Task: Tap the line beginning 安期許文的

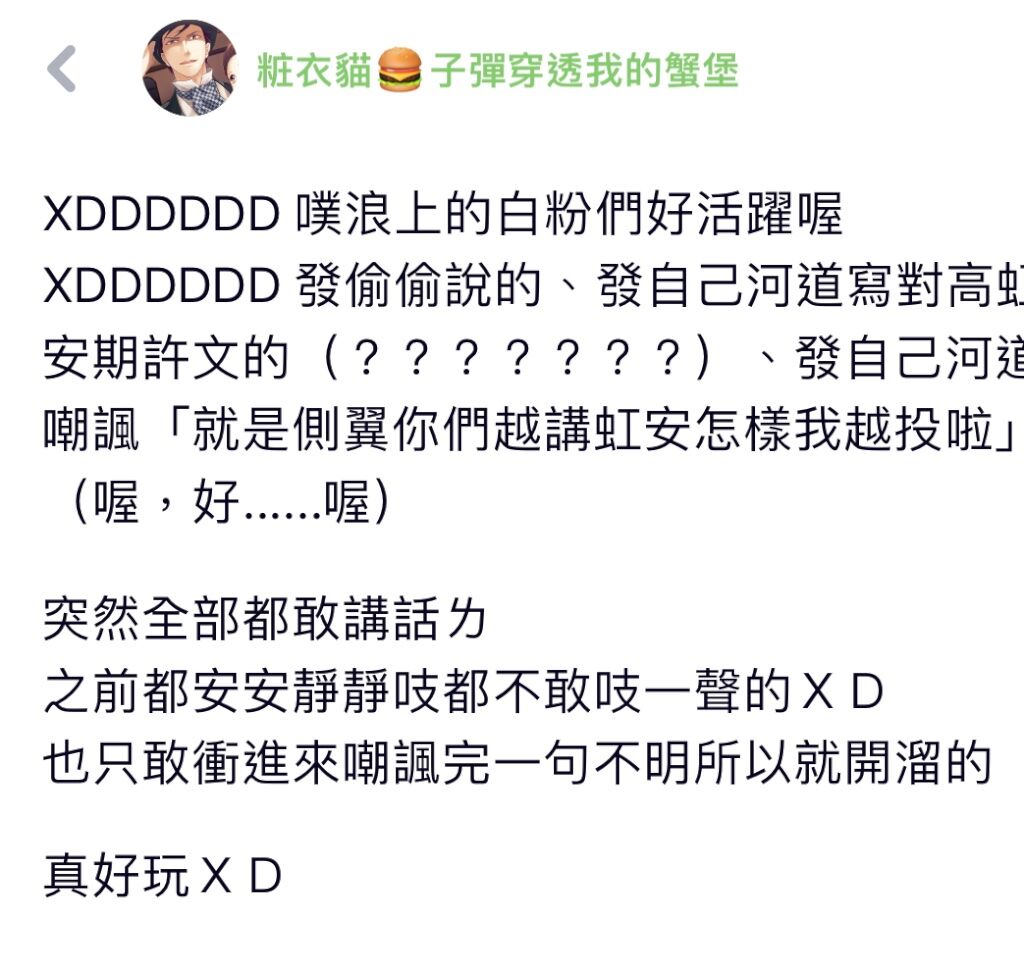Action: click(x=534, y=358)
